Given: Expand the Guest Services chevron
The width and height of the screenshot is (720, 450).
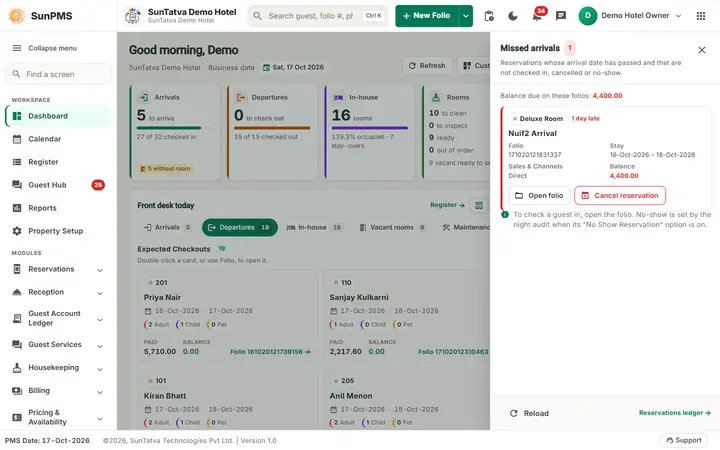Looking at the screenshot, I should [x=100, y=346].
